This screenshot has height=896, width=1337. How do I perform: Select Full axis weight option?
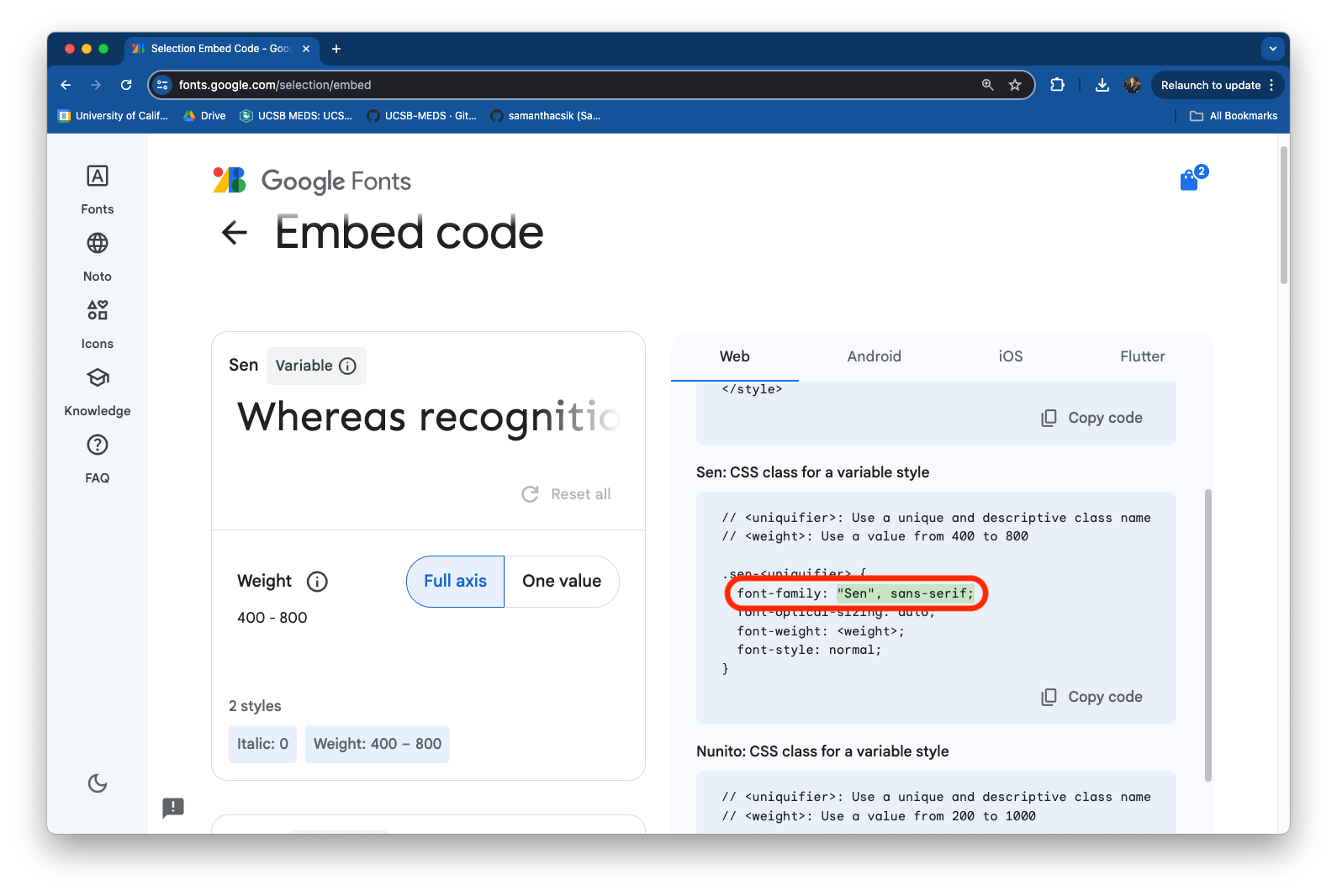455,581
